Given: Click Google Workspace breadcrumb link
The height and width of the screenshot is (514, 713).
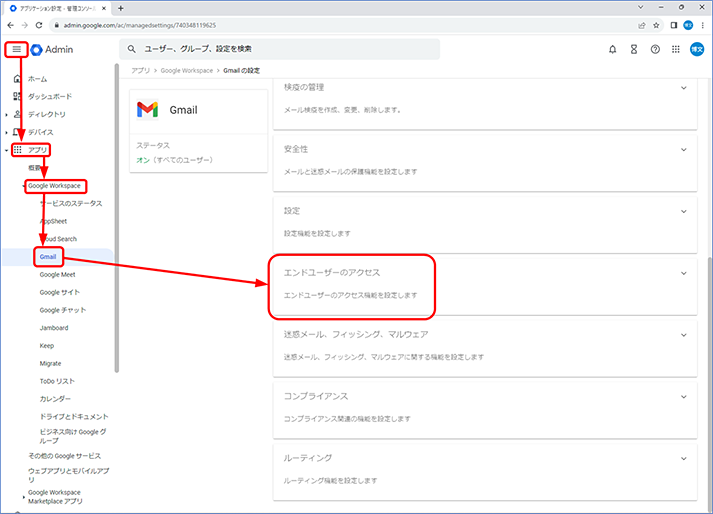Looking at the screenshot, I should click(186, 71).
